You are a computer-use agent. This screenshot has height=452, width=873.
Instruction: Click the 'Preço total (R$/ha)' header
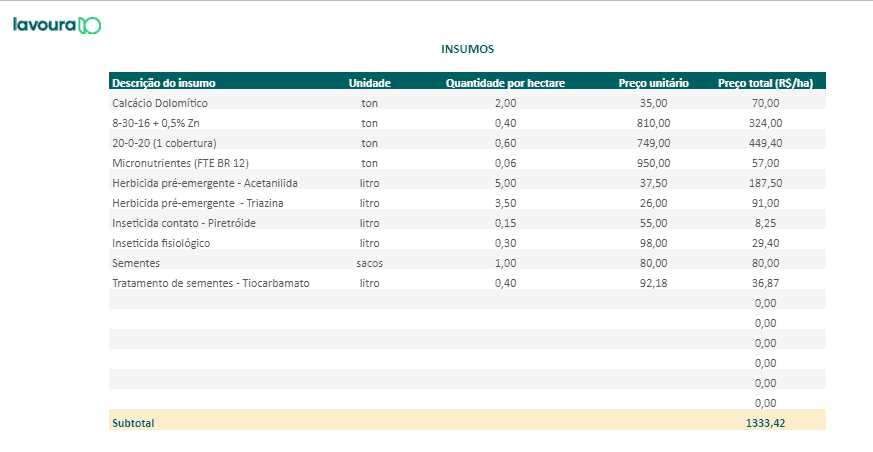765,83
